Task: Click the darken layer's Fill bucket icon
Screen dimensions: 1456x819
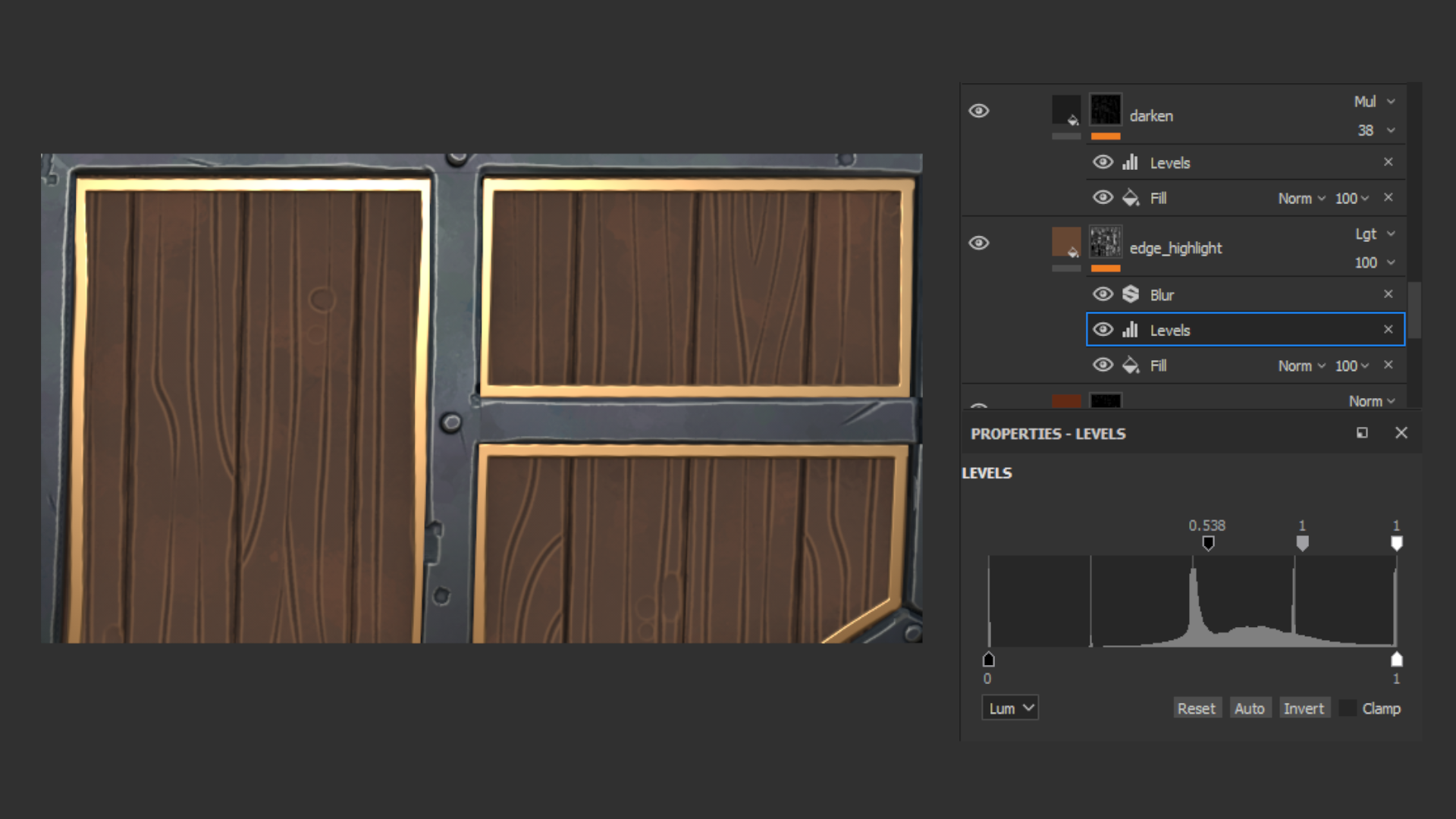Action: coord(1131,198)
